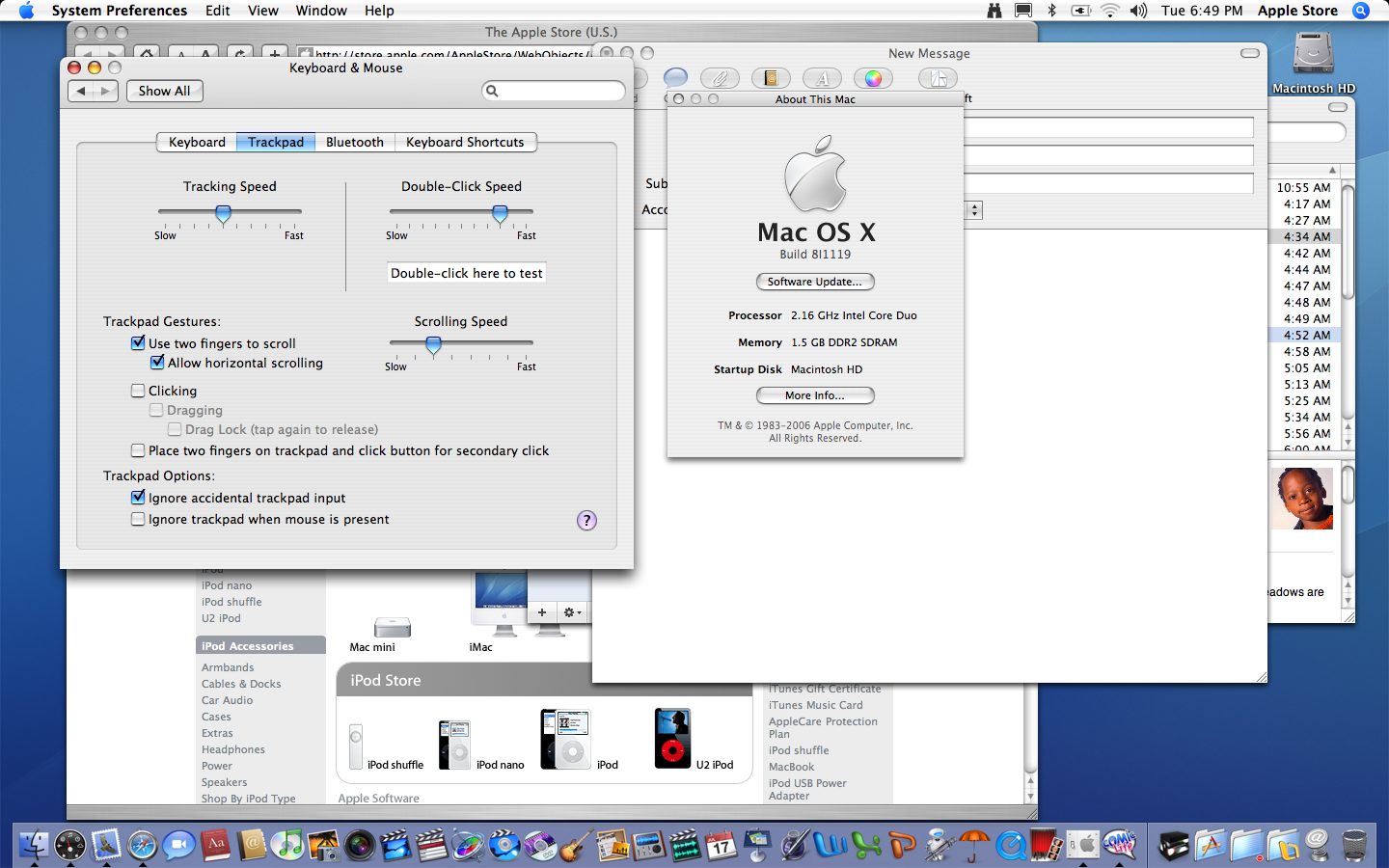Uncheck Ignore accidental trackpad input
The width and height of the screenshot is (1389, 868).
click(x=138, y=498)
